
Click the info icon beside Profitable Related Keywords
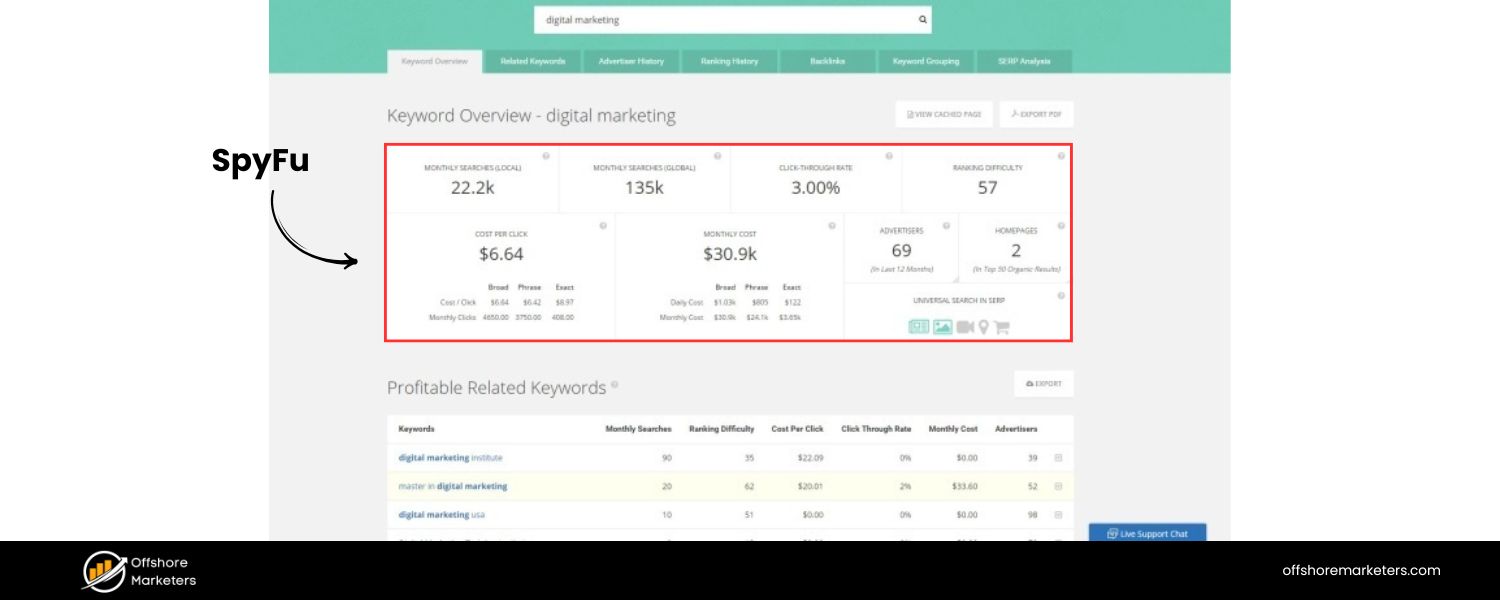coord(614,384)
